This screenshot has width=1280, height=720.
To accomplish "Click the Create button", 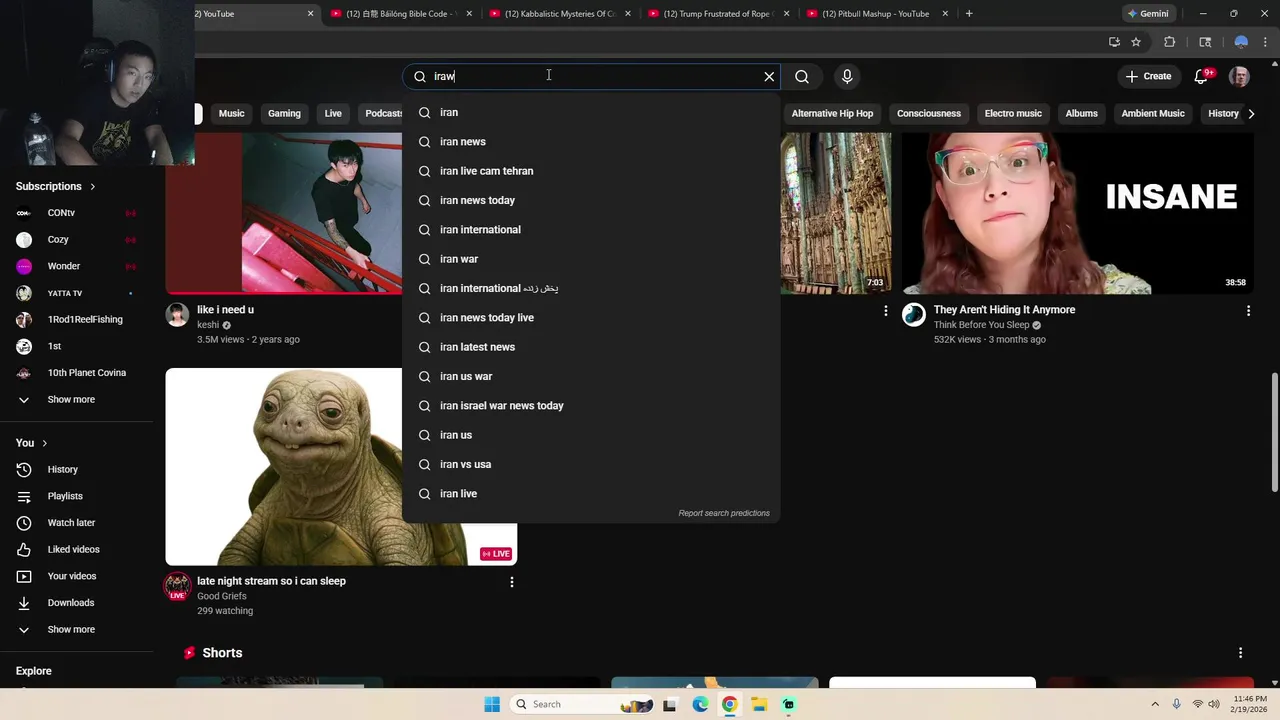I will point(1148,76).
